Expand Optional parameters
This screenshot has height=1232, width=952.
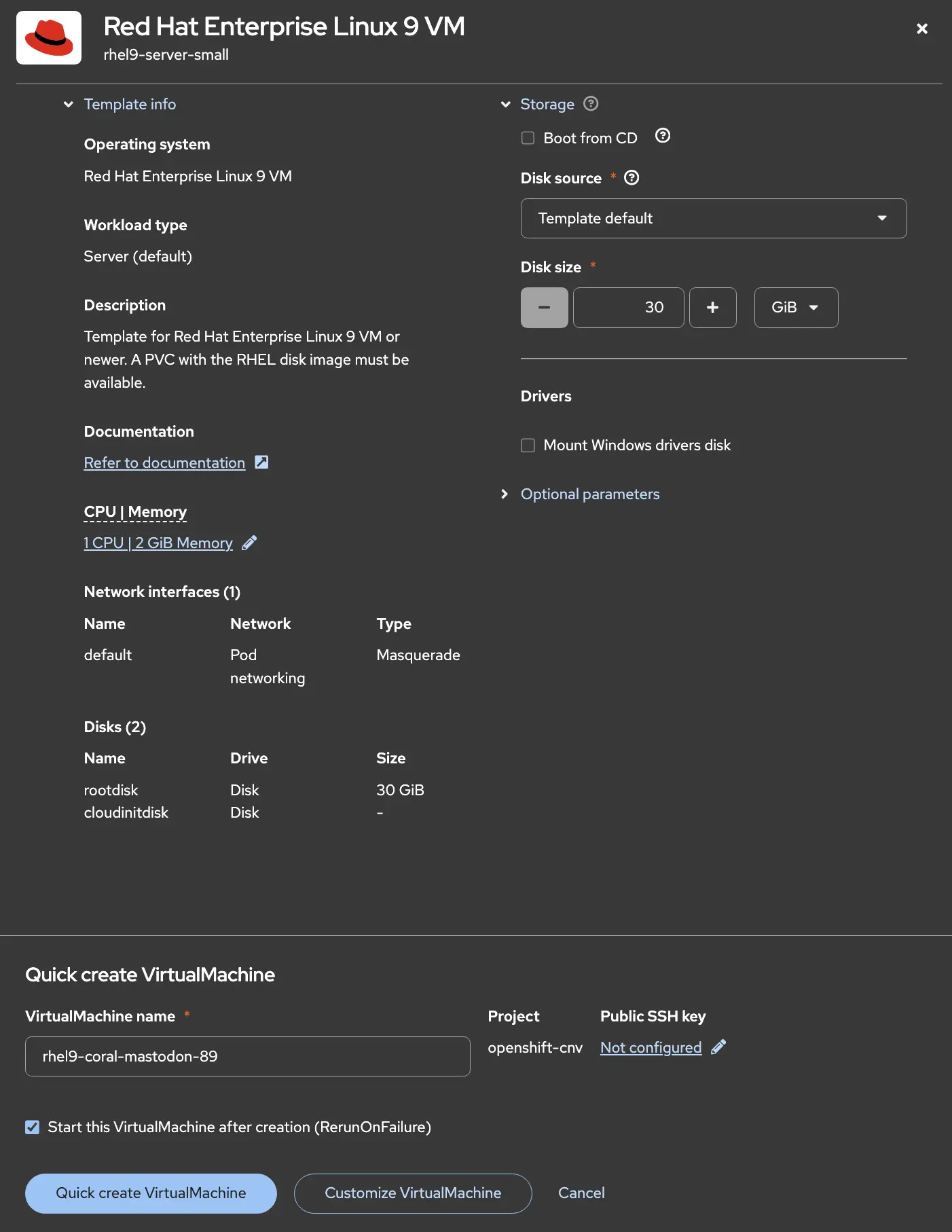(x=589, y=494)
